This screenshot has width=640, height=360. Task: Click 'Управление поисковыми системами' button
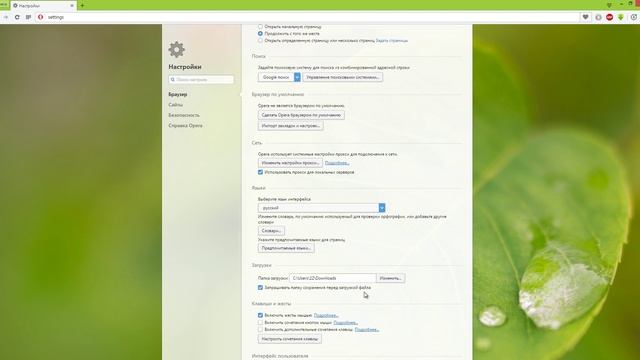tap(342, 77)
